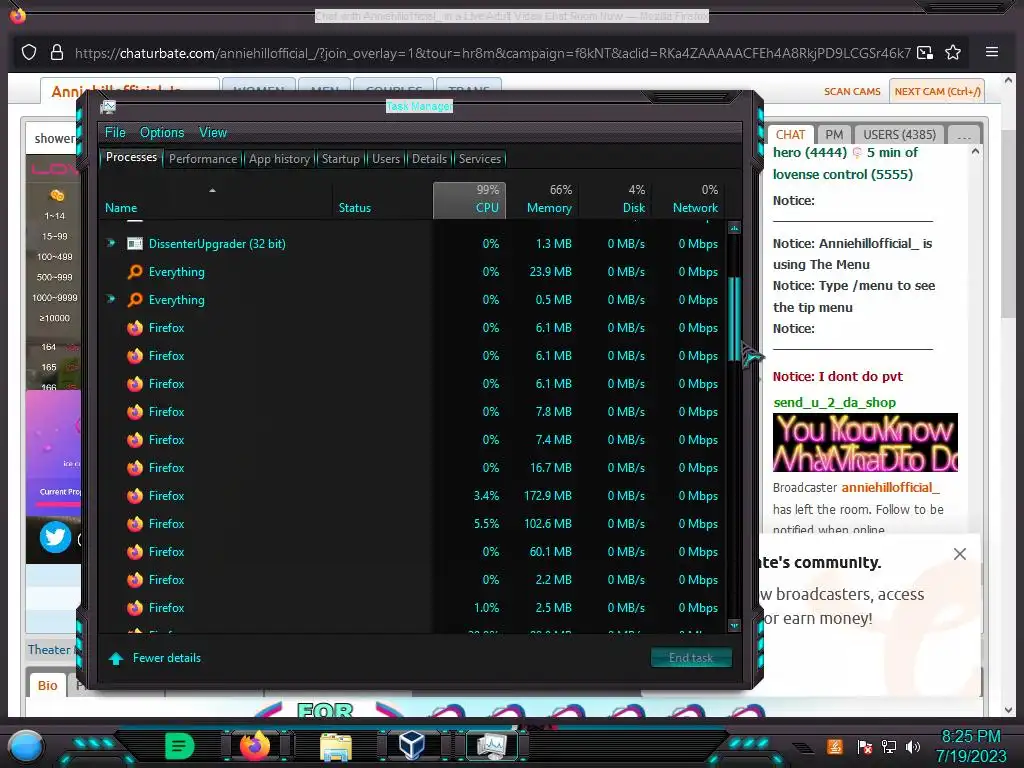The image size is (1024, 768).
Task: Sort by the Disk column header
Action: [x=616, y=199]
